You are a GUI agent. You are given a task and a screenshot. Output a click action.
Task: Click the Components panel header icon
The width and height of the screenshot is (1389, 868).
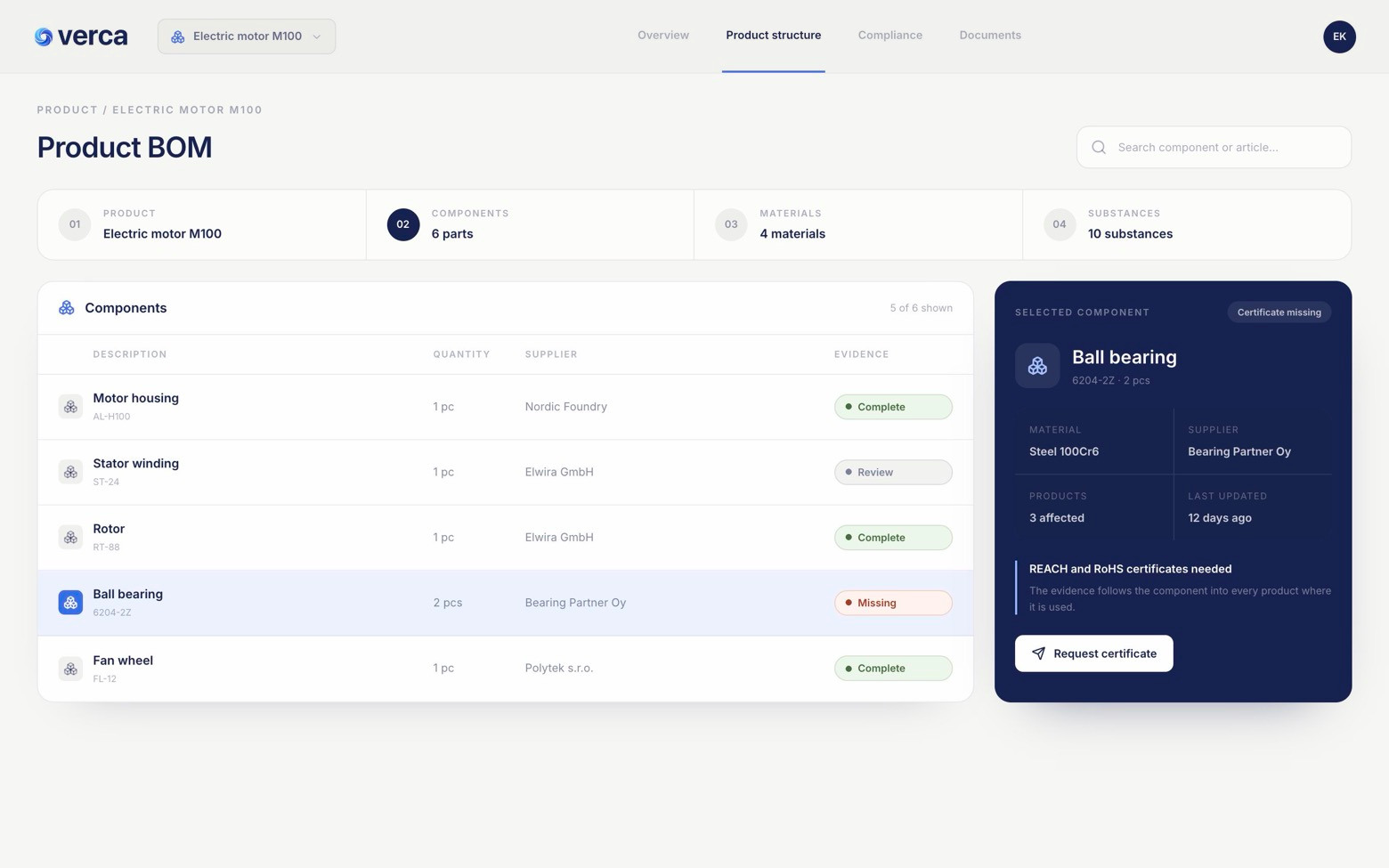(x=67, y=308)
